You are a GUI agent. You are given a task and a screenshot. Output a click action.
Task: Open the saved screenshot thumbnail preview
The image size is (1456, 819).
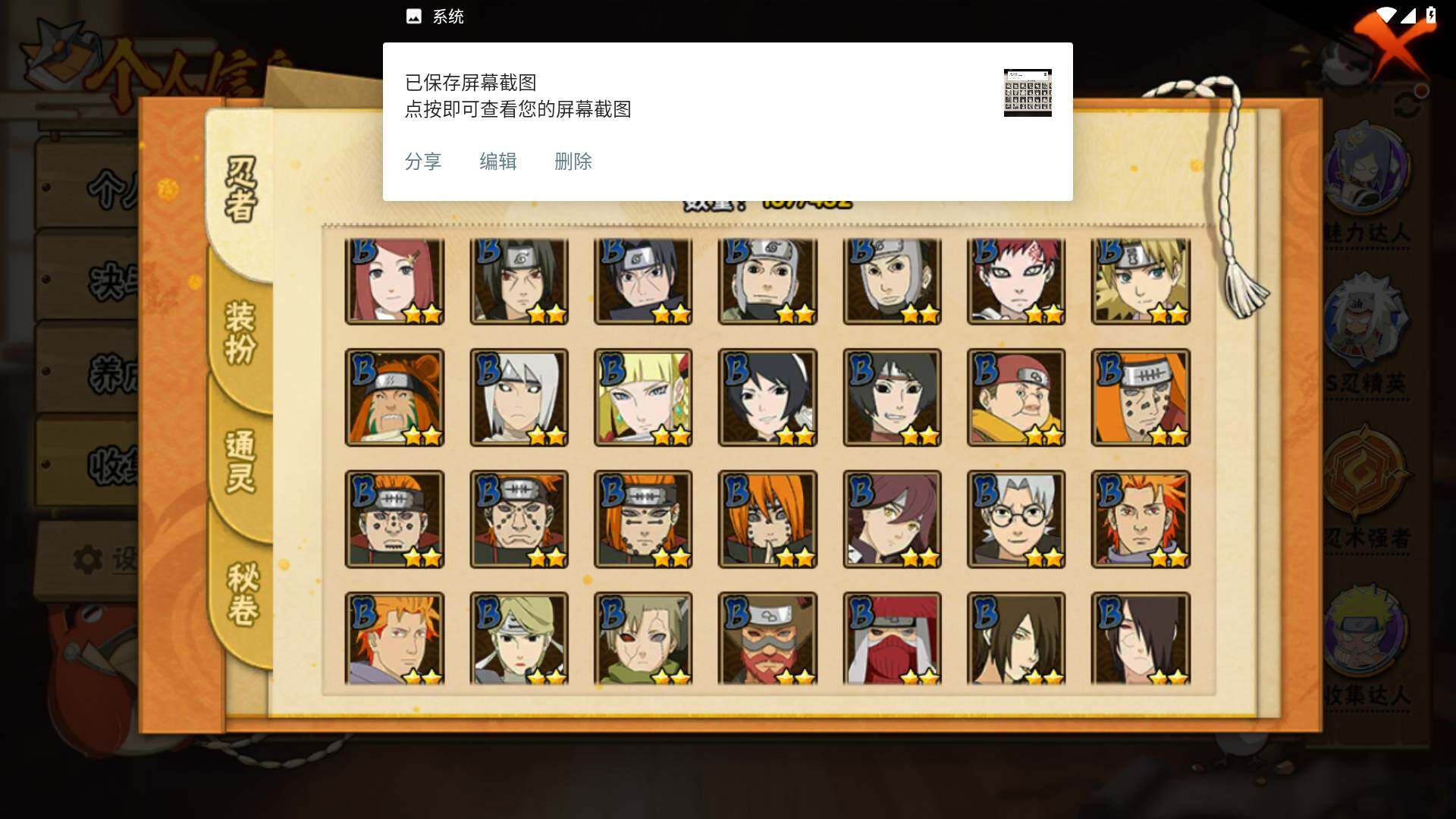[1028, 93]
